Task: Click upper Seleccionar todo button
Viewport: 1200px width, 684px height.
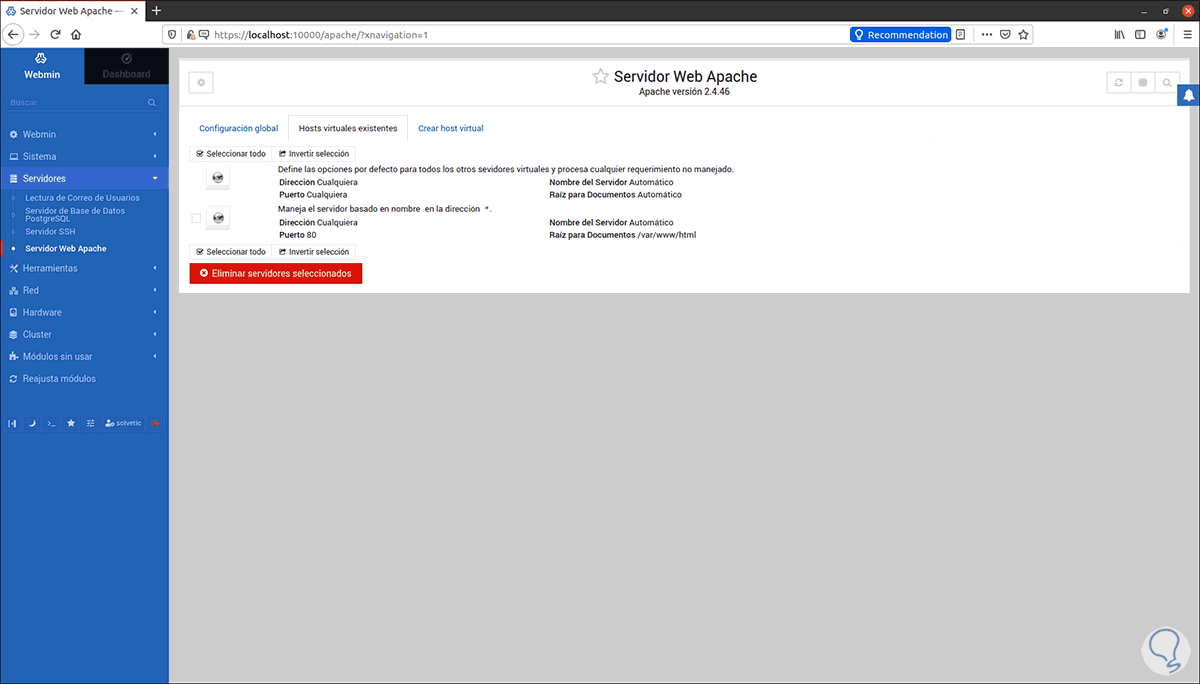Action: tap(231, 154)
